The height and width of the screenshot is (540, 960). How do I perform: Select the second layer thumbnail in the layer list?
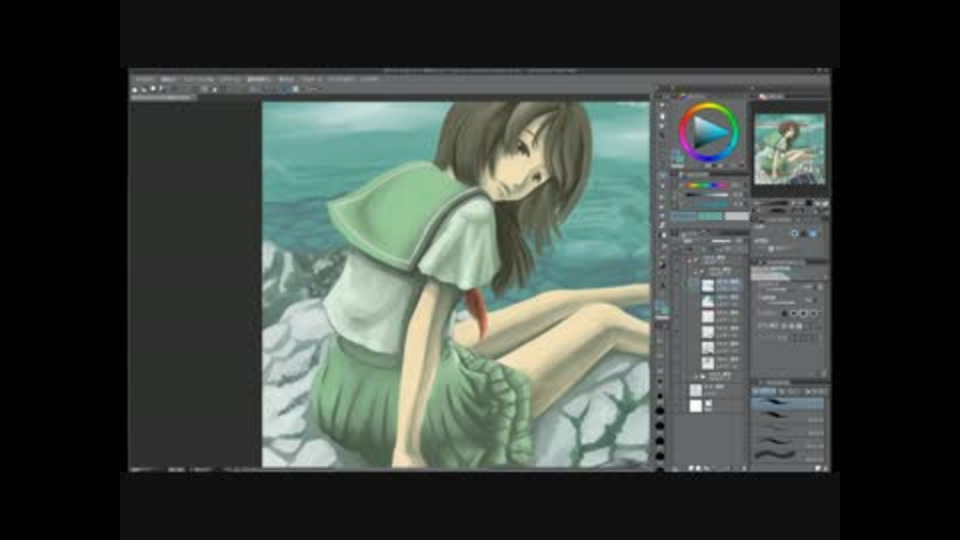click(708, 301)
